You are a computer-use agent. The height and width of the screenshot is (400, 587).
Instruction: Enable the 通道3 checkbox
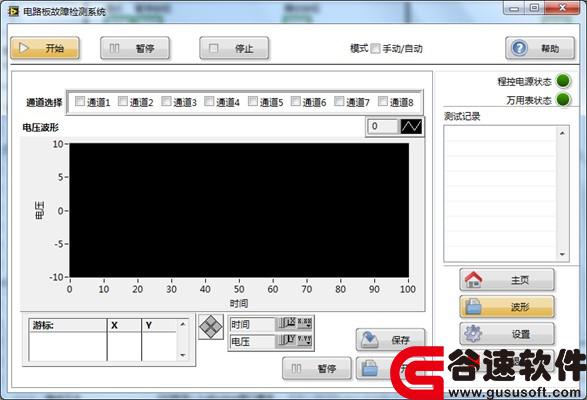[166, 101]
